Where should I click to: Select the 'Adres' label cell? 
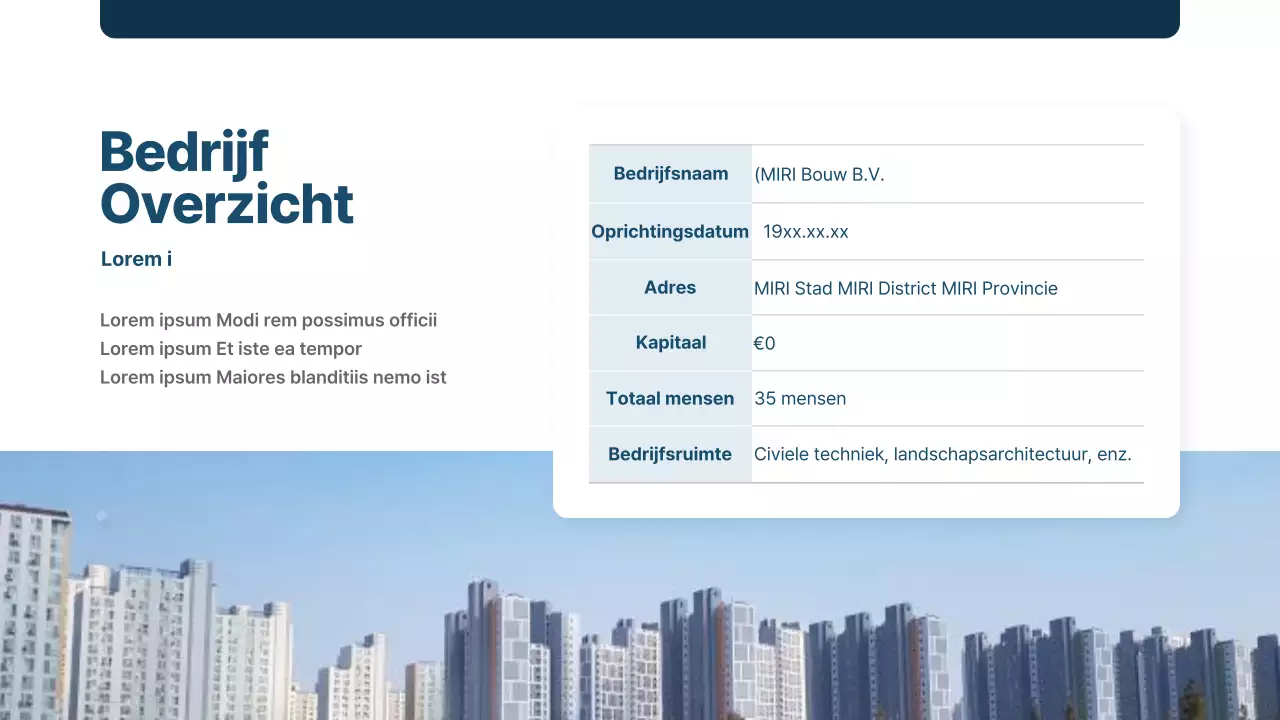click(x=670, y=288)
